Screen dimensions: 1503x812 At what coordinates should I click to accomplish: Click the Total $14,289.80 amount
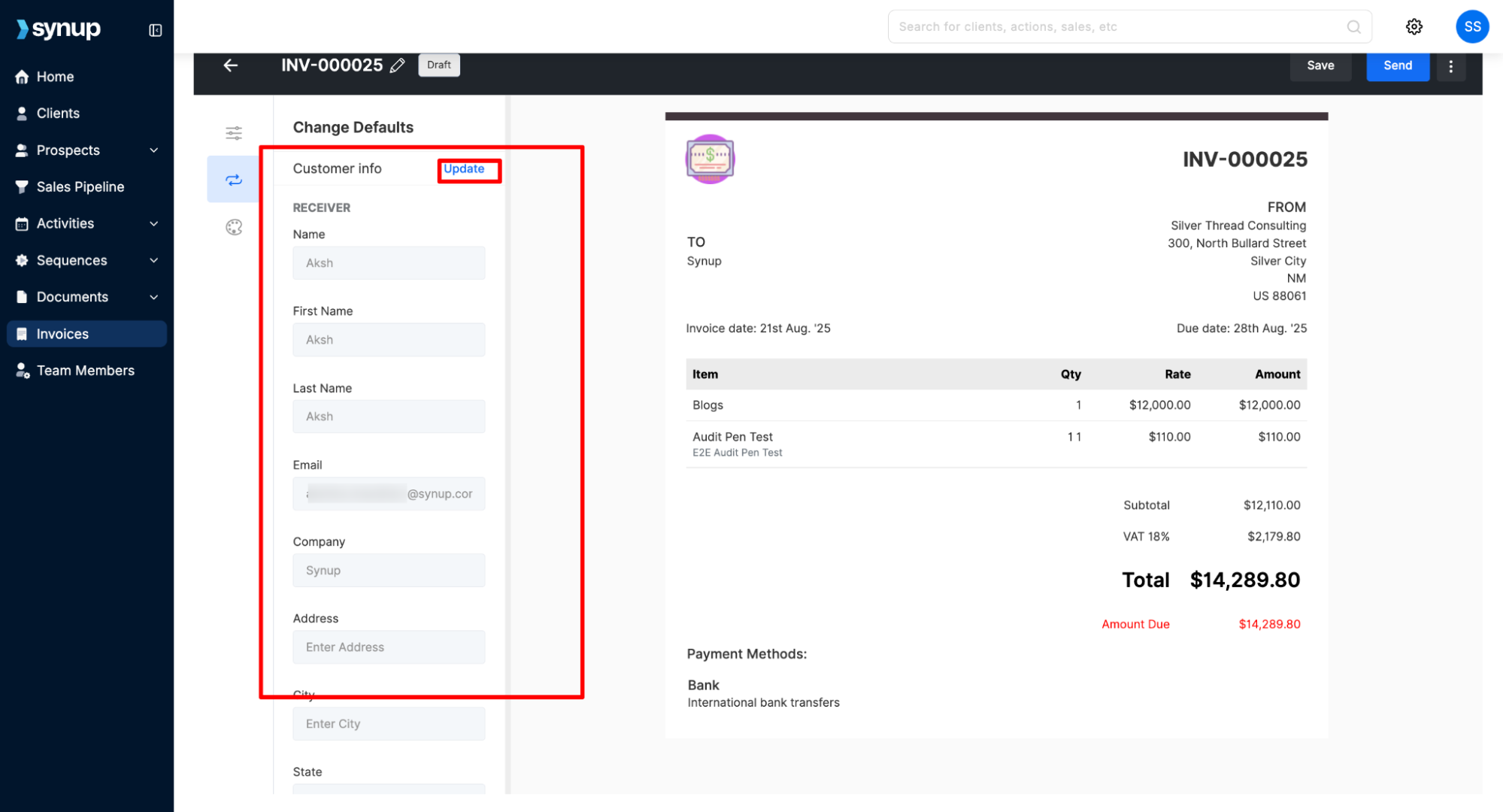click(x=1244, y=580)
